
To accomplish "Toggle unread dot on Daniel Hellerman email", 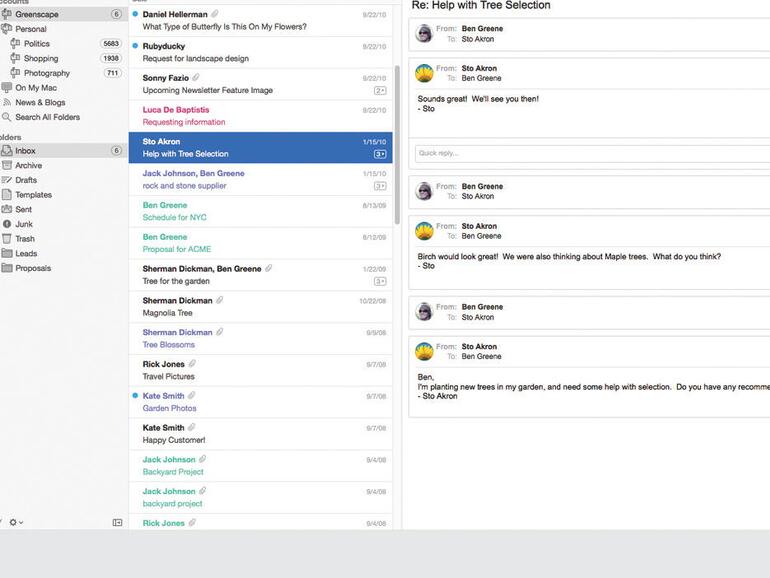I will coord(135,14).
